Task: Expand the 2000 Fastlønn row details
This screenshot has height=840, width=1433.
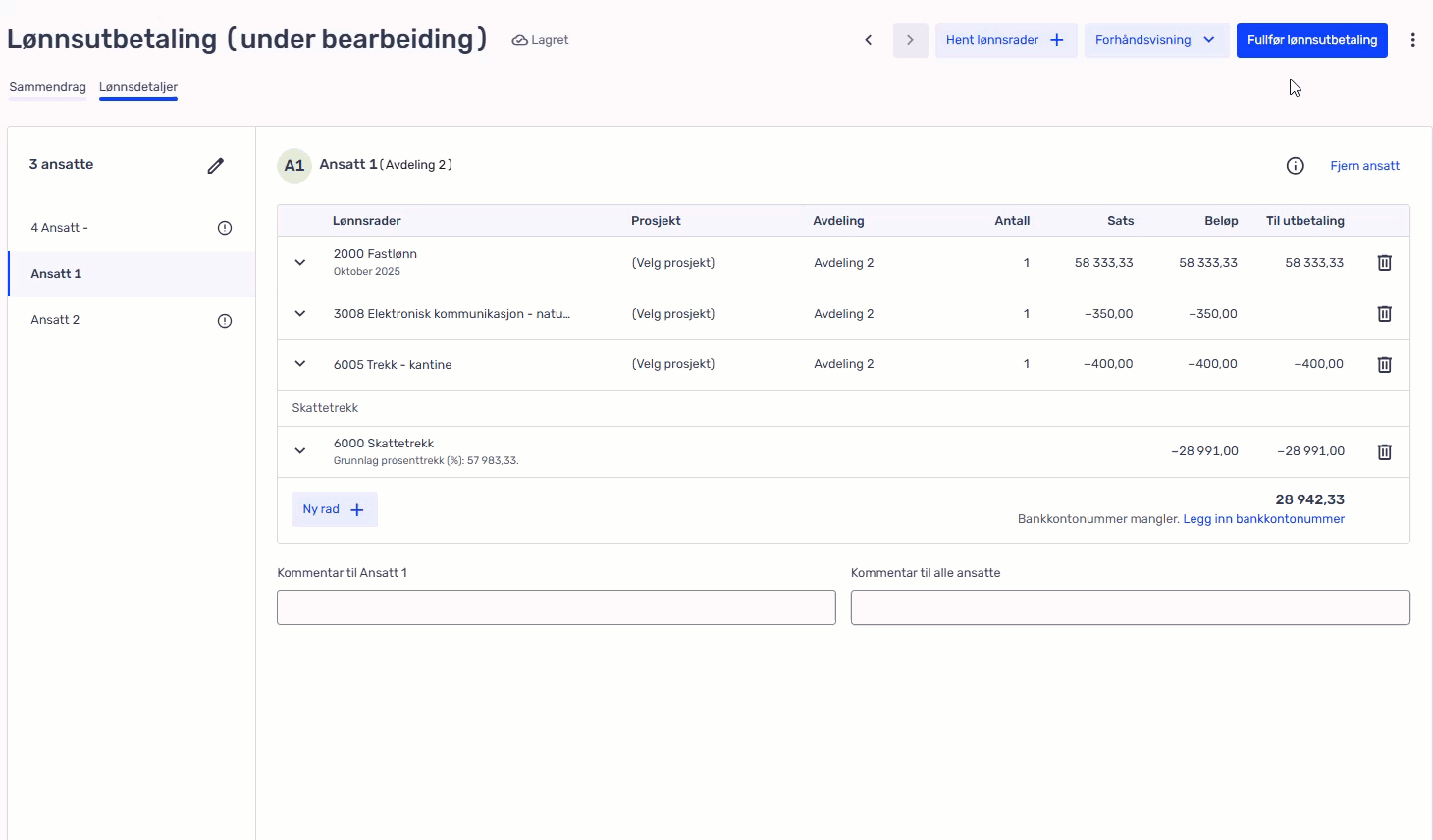Action: pyautogui.click(x=300, y=263)
